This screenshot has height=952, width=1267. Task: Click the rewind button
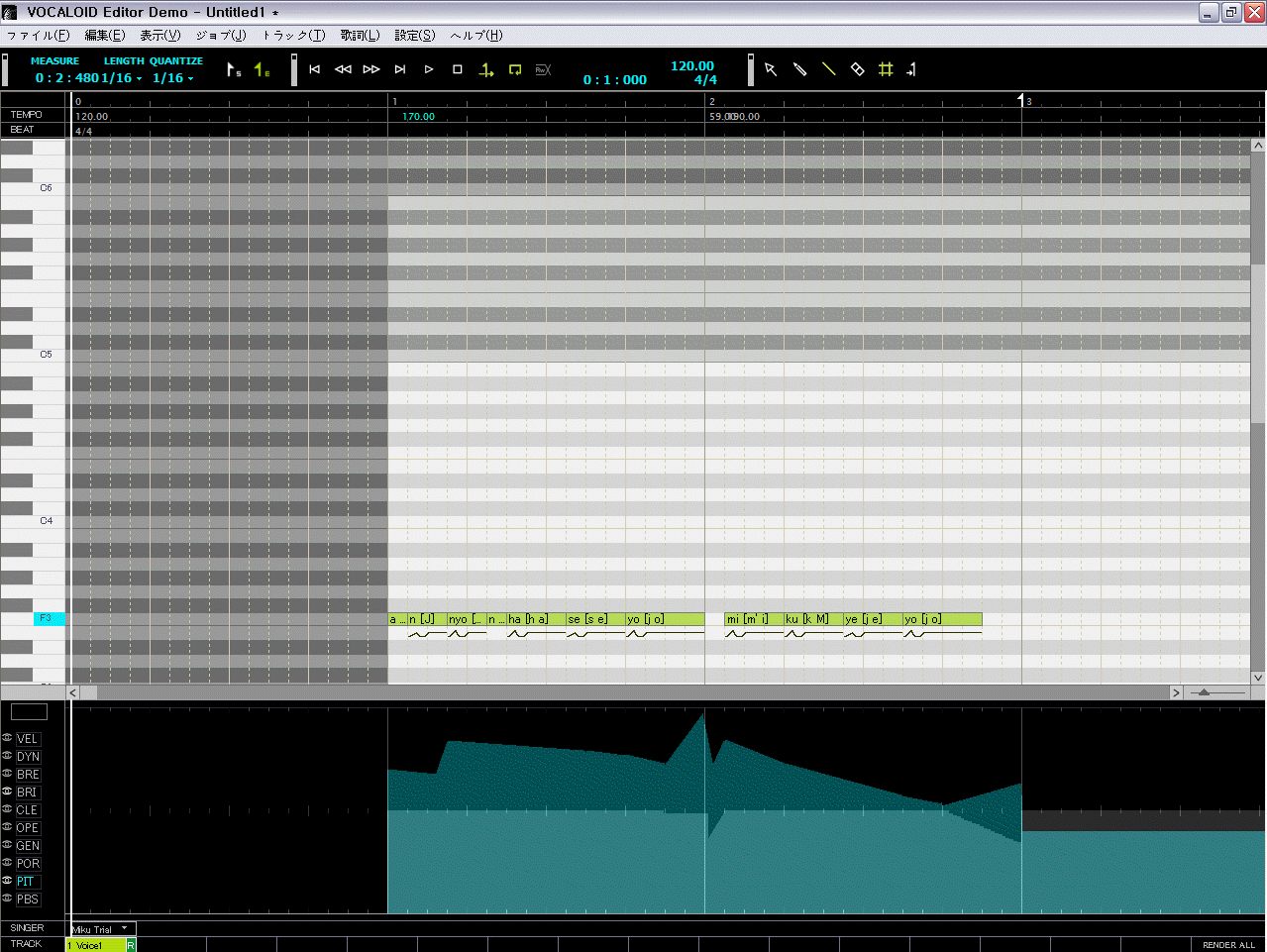point(343,69)
